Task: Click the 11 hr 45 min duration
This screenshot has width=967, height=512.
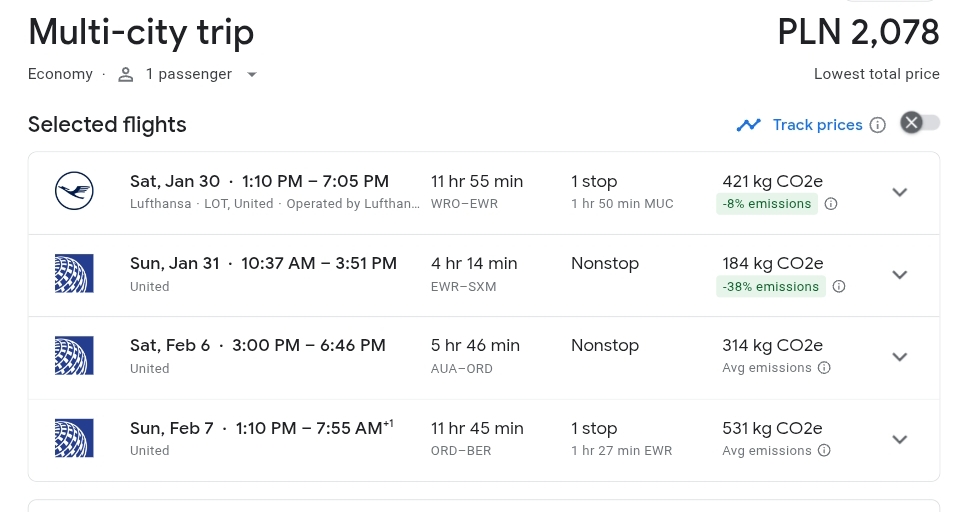Action: pos(477,428)
